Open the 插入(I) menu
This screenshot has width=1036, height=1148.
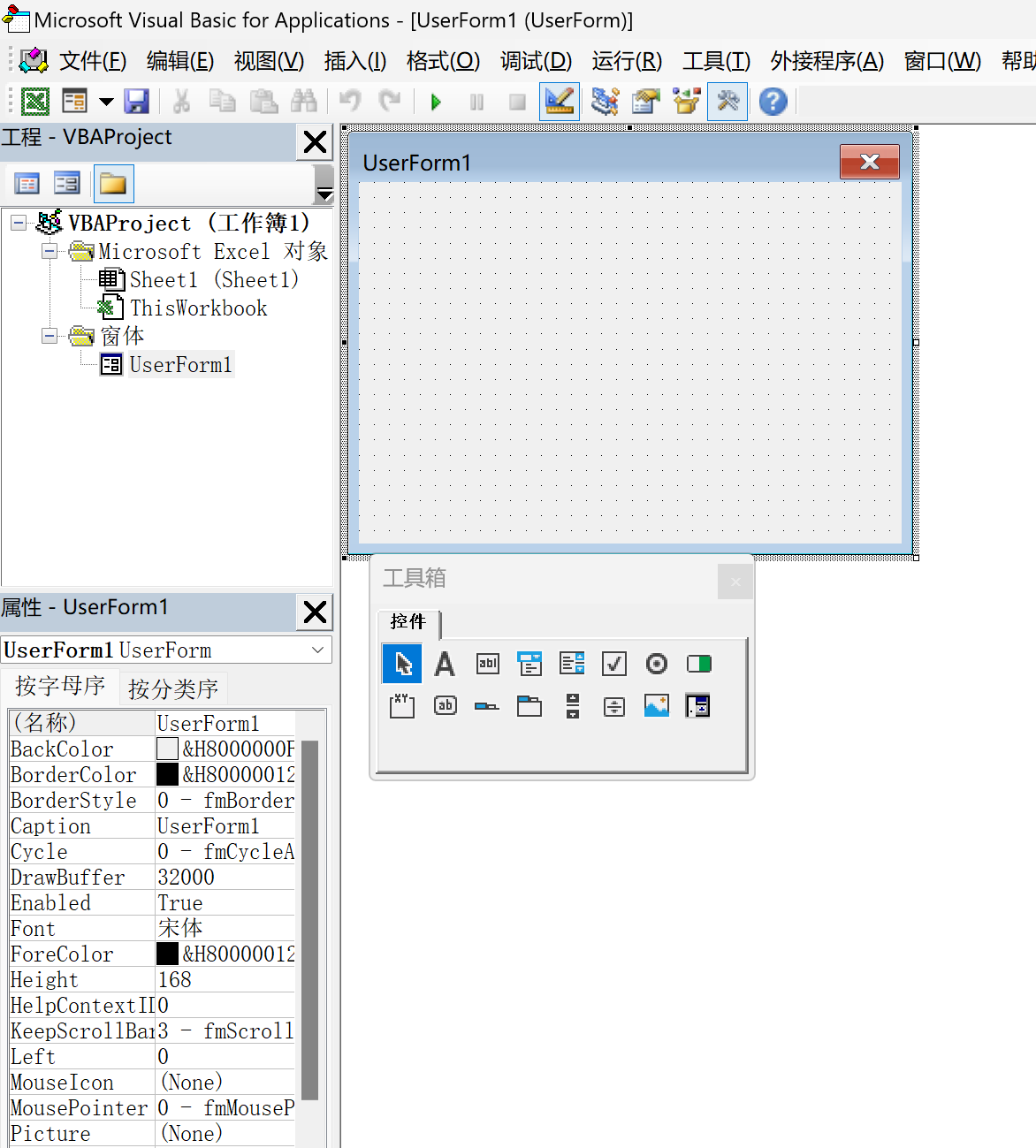[355, 61]
